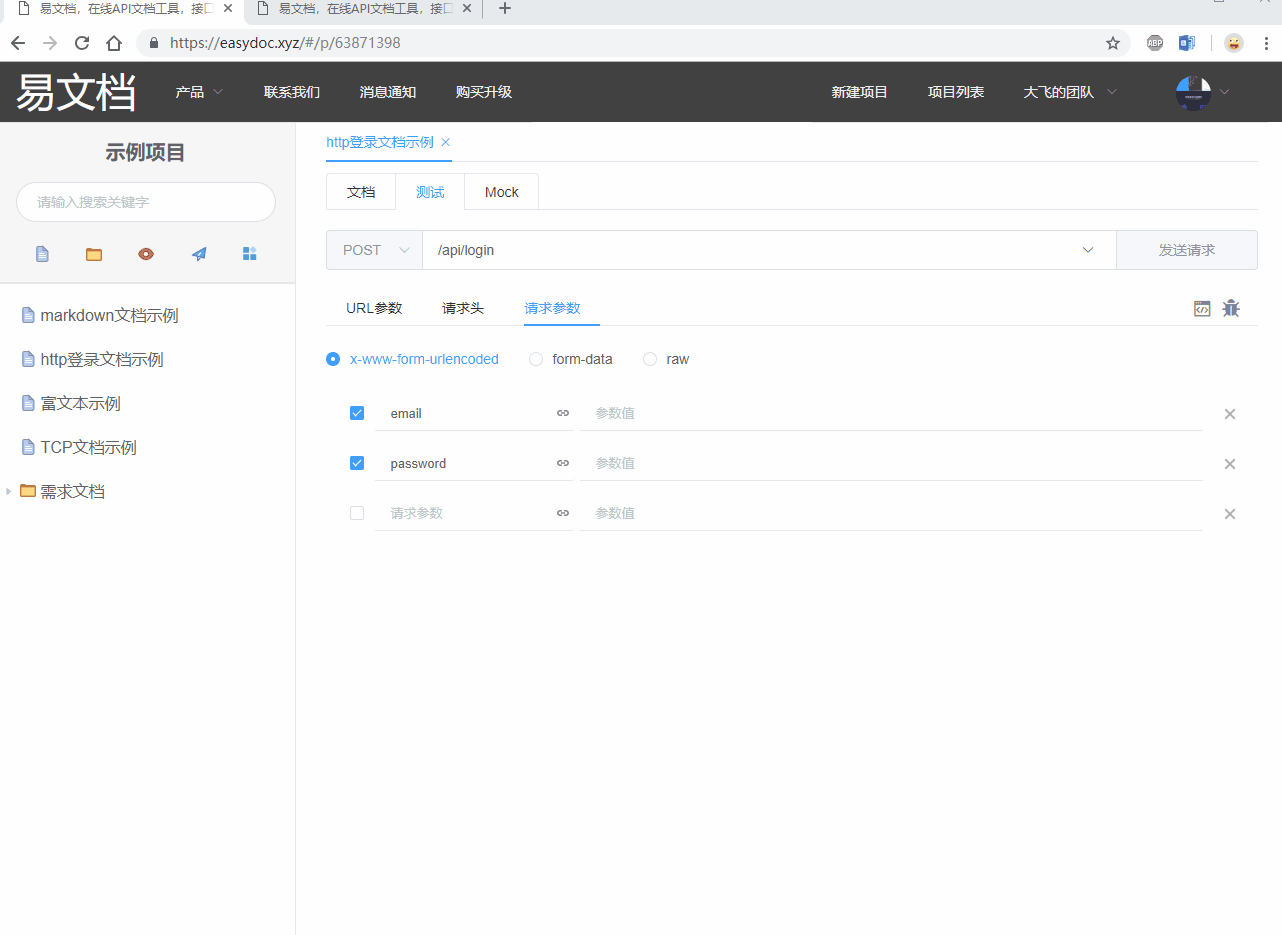Open 富文本示例 in the sidebar
The width and height of the screenshot is (1282, 935).
tap(80, 403)
